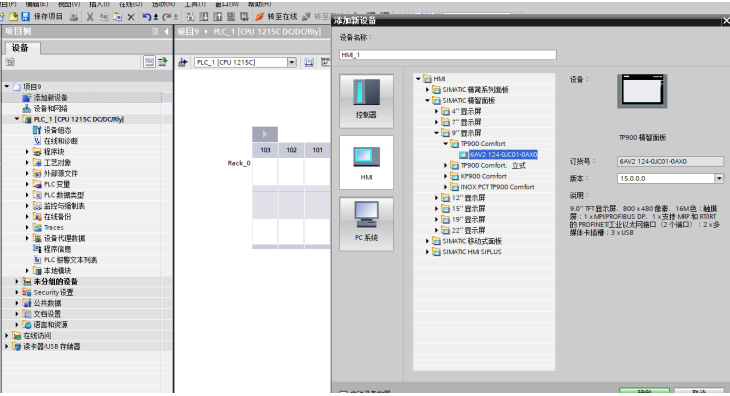The image size is (730, 396).
Task: Collapse PLC_1 [CPU 1215C DC/DC/Rly] node
Action: pos(17,119)
